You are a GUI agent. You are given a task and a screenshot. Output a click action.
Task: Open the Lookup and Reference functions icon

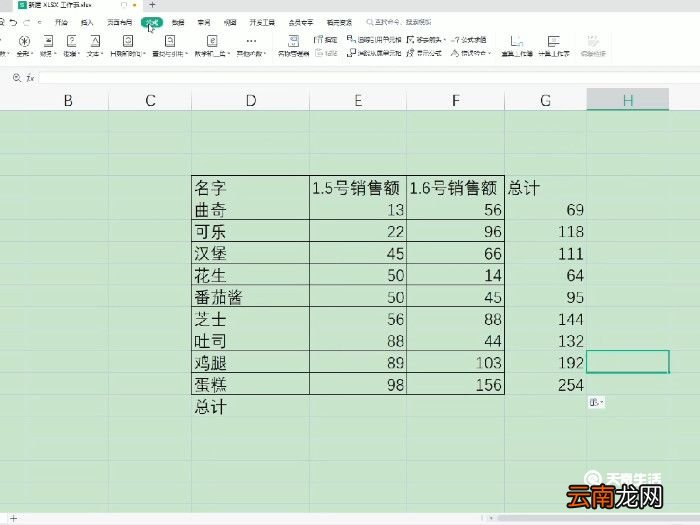click(170, 42)
